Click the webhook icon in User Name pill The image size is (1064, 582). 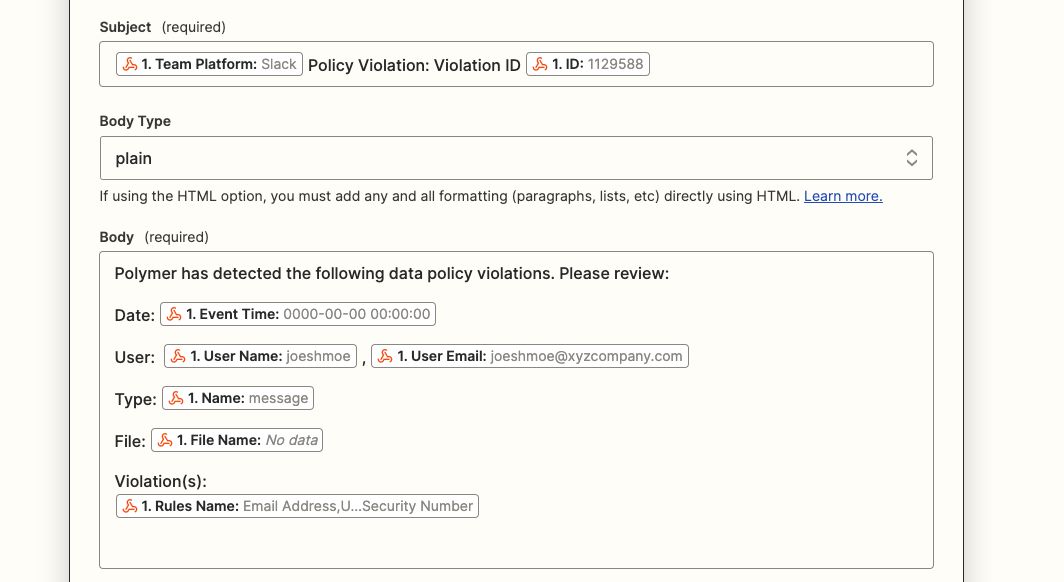coord(178,356)
